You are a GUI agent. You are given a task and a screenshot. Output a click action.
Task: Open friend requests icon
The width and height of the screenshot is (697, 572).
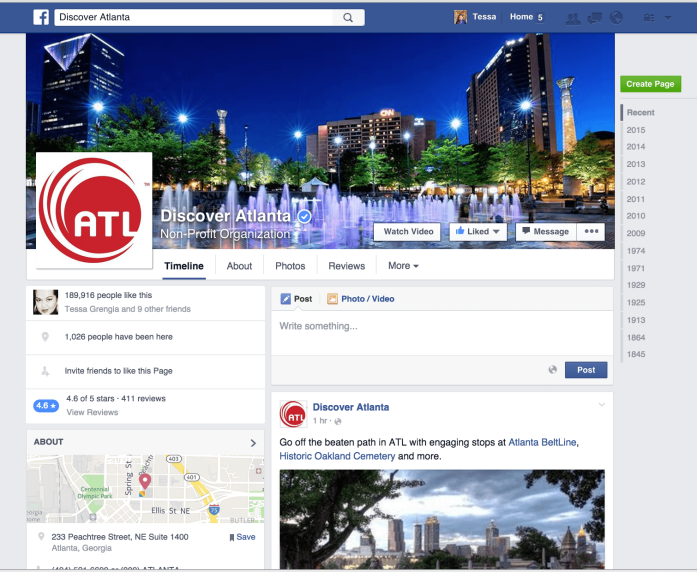pyautogui.click(x=573, y=18)
